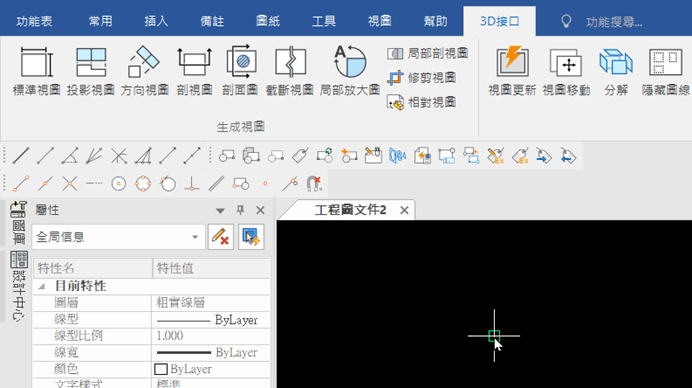Click the magnet disable-snap icon

pos(314,183)
